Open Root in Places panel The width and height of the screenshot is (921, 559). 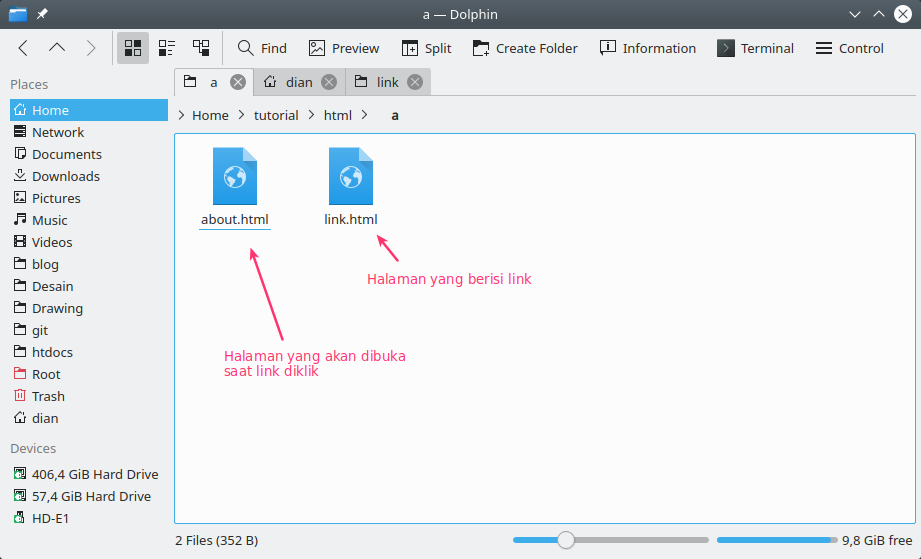89,375
